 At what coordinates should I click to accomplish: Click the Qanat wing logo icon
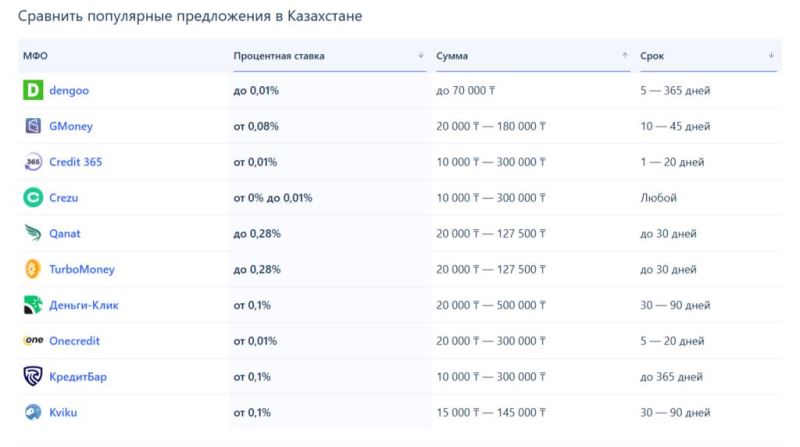[33, 234]
